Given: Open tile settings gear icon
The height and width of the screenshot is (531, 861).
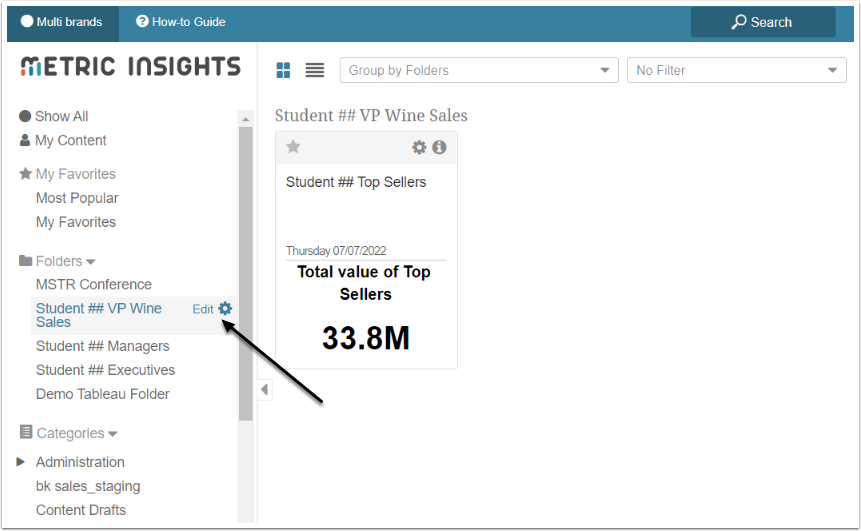Looking at the screenshot, I should (x=420, y=147).
